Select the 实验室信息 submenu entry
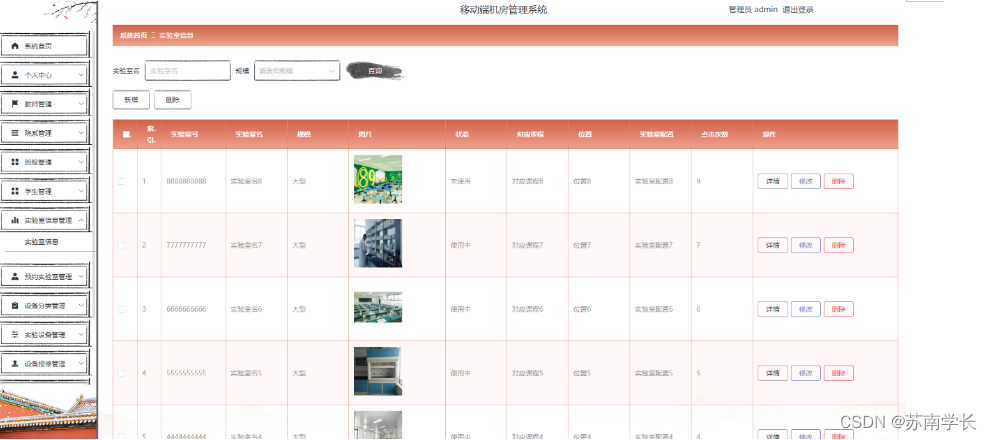Screen dimensions: 992x440 coord(42,242)
